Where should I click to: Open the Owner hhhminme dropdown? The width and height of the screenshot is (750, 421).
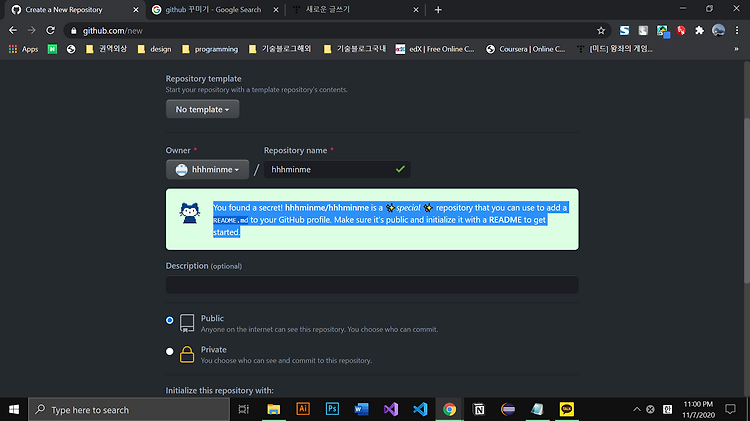(207, 169)
